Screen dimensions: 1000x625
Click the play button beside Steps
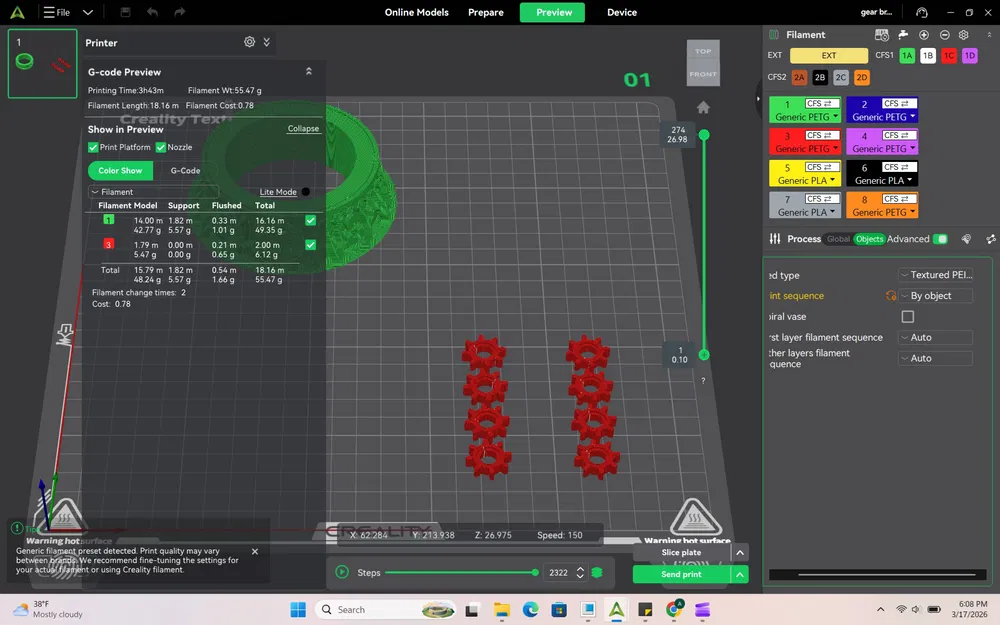(342, 572)
